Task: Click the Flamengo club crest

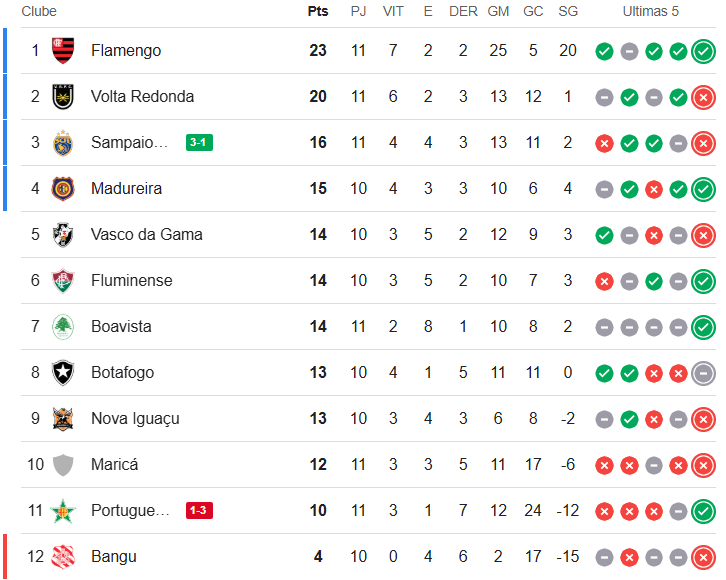Action: (x=63, y=50)
